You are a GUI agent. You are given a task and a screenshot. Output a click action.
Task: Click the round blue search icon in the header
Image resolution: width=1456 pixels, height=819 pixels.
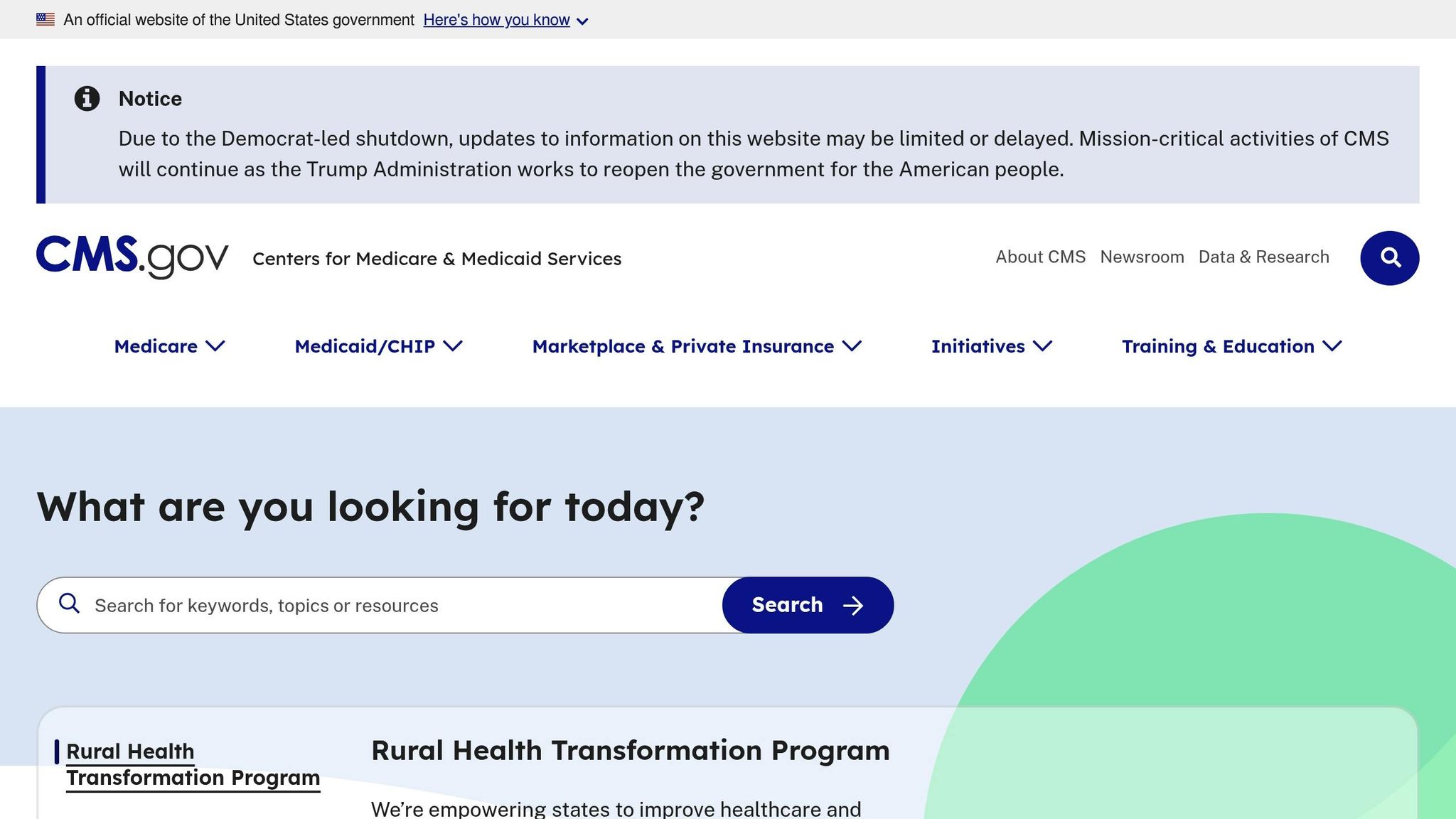(x=1389, y=257)
